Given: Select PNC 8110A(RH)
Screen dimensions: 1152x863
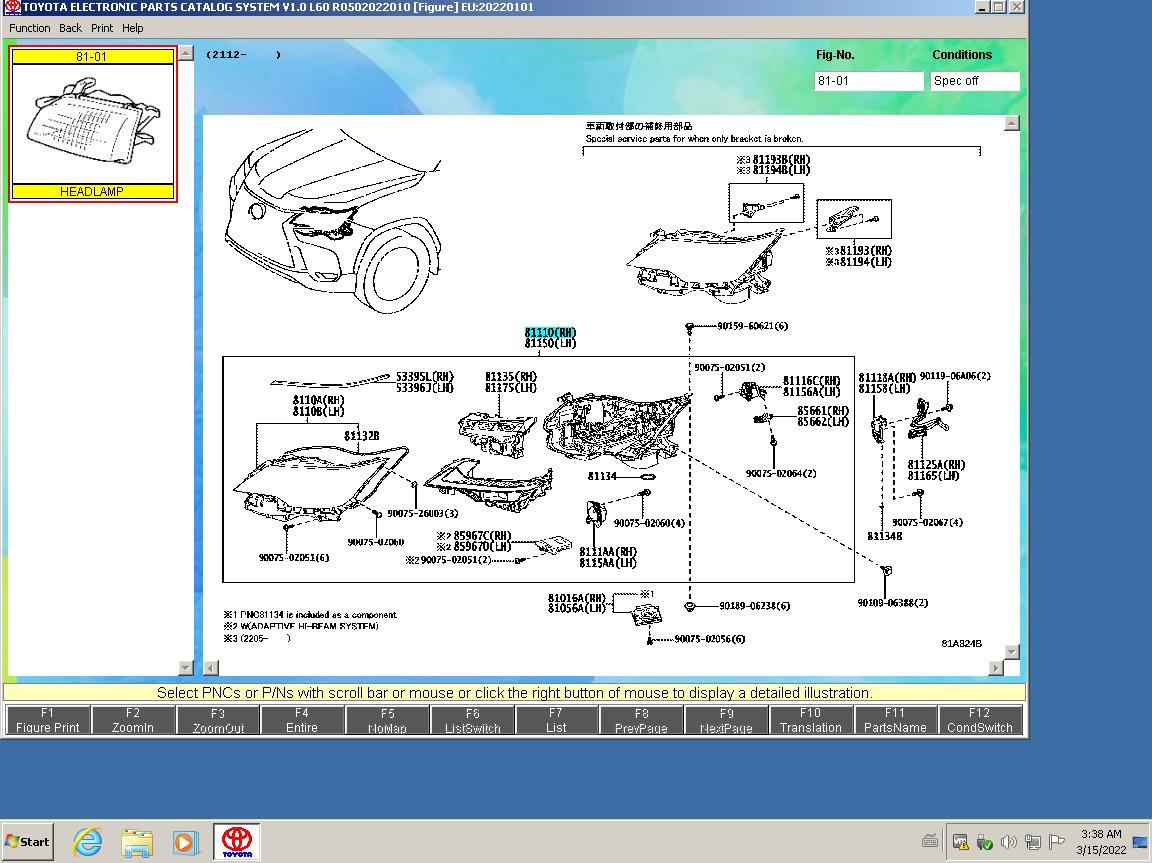Looking at the screenshot, I should tap(318, 400).
